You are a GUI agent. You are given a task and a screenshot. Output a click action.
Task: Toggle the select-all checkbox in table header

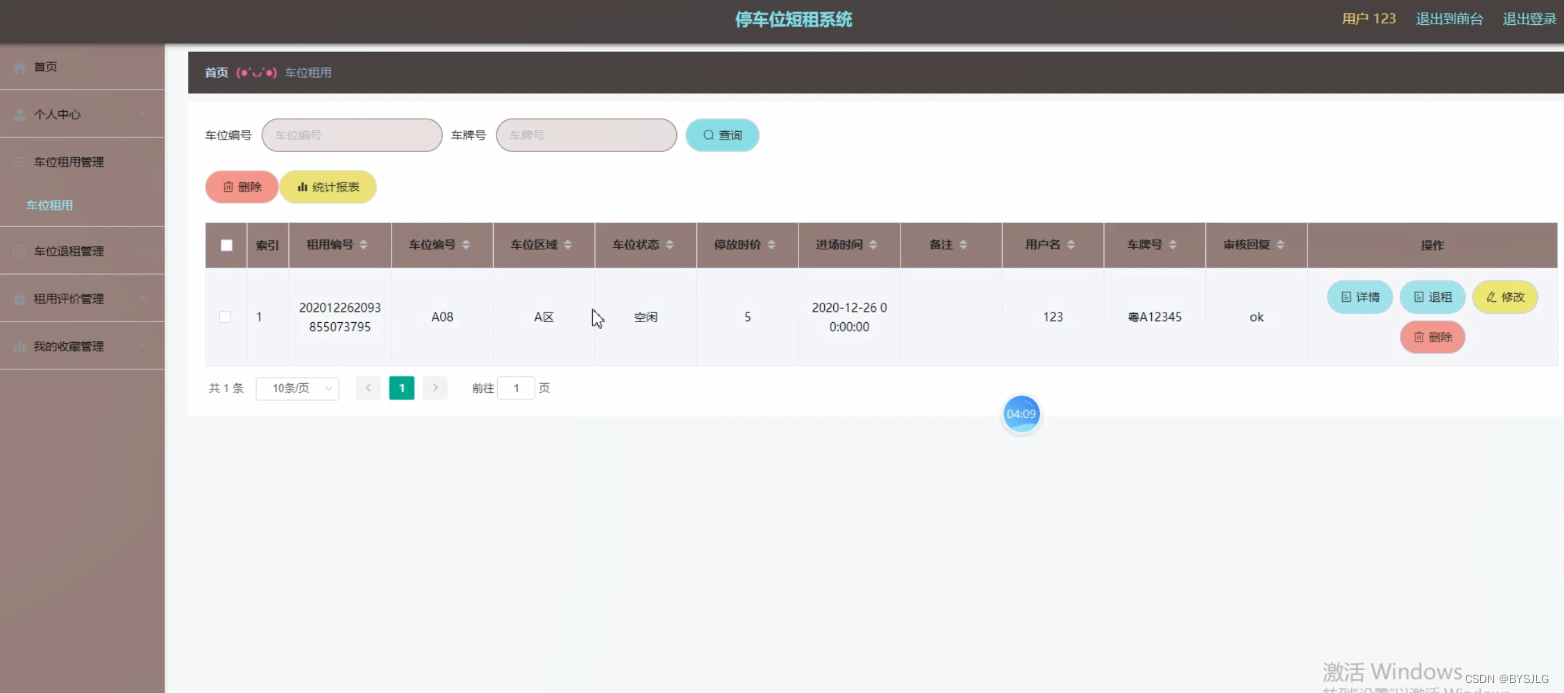[226, 245]
